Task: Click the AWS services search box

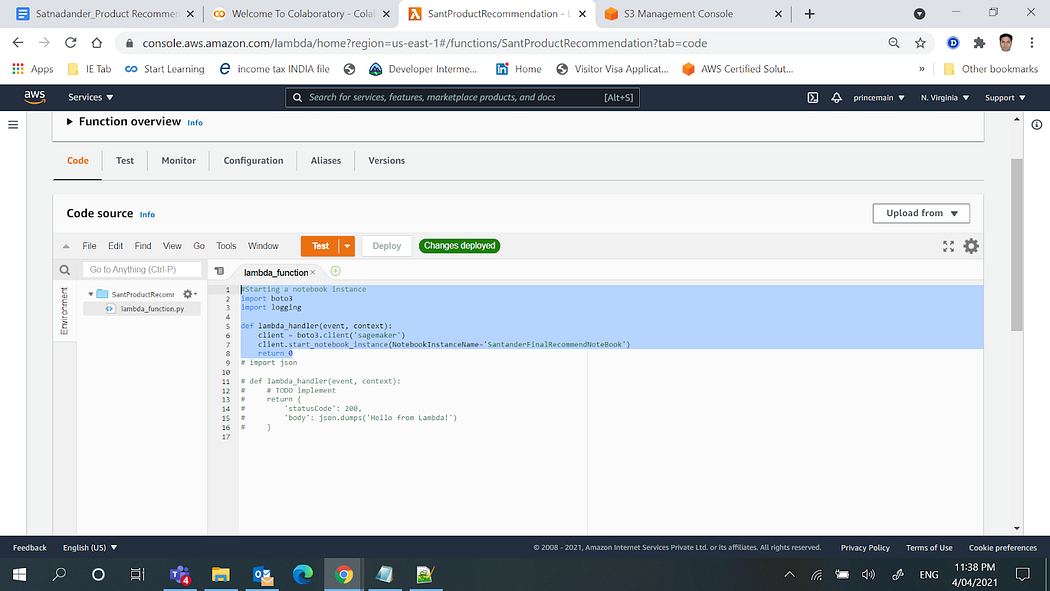Action: point(462,98)
